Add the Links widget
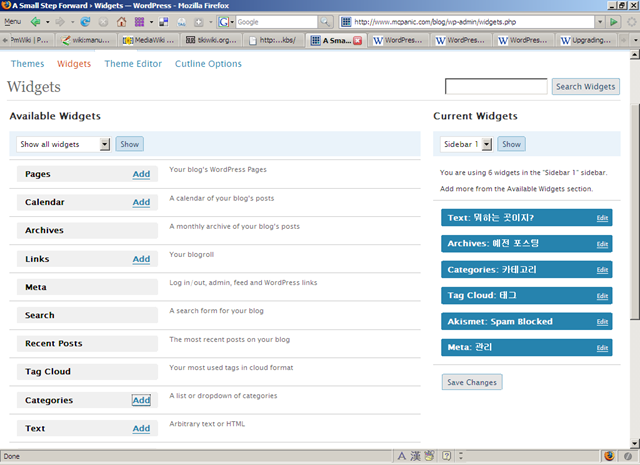This screenshot has width=640, height=465. point(141,259)
